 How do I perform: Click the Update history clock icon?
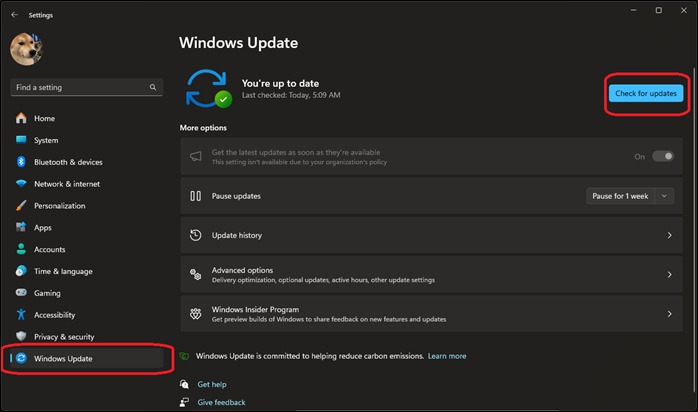[196, 235]
